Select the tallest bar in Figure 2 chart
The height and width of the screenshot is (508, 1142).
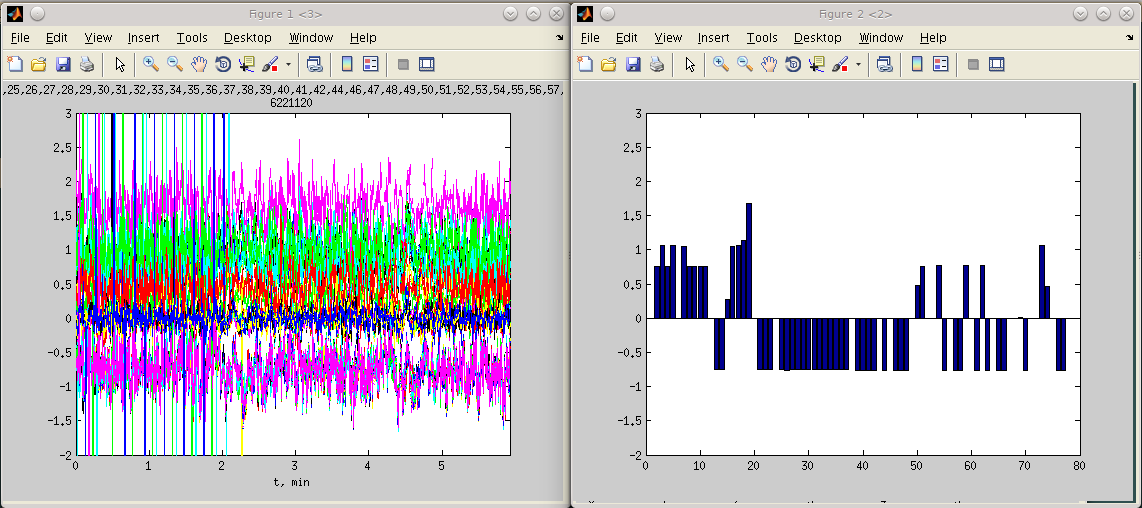tap(749, 261)
